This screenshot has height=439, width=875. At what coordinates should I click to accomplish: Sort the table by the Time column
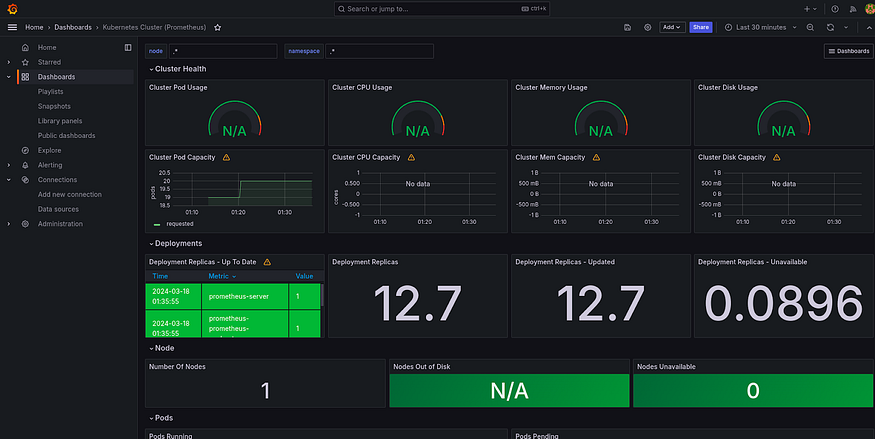click(160, 276)
